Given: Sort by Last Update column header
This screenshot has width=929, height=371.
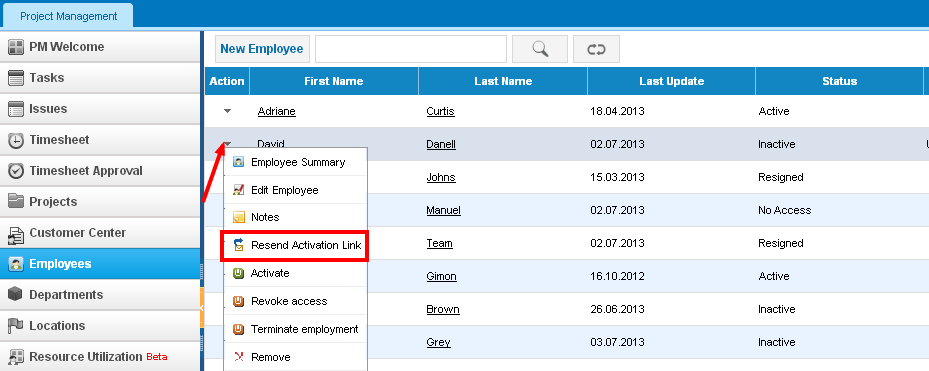Looking at the screenshot, I should coord(671,81).
